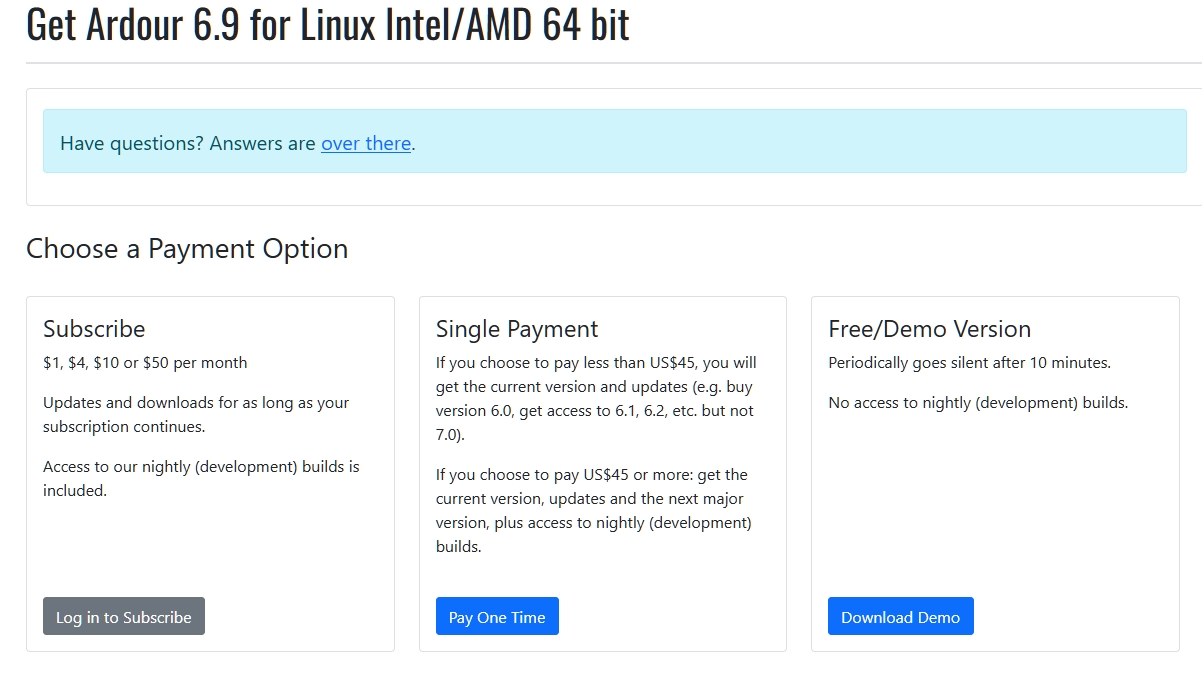This screenshot has width=1202, height=674.
Task: Click the "Get Ardour 6.9" page title
Action: [328, 24]
